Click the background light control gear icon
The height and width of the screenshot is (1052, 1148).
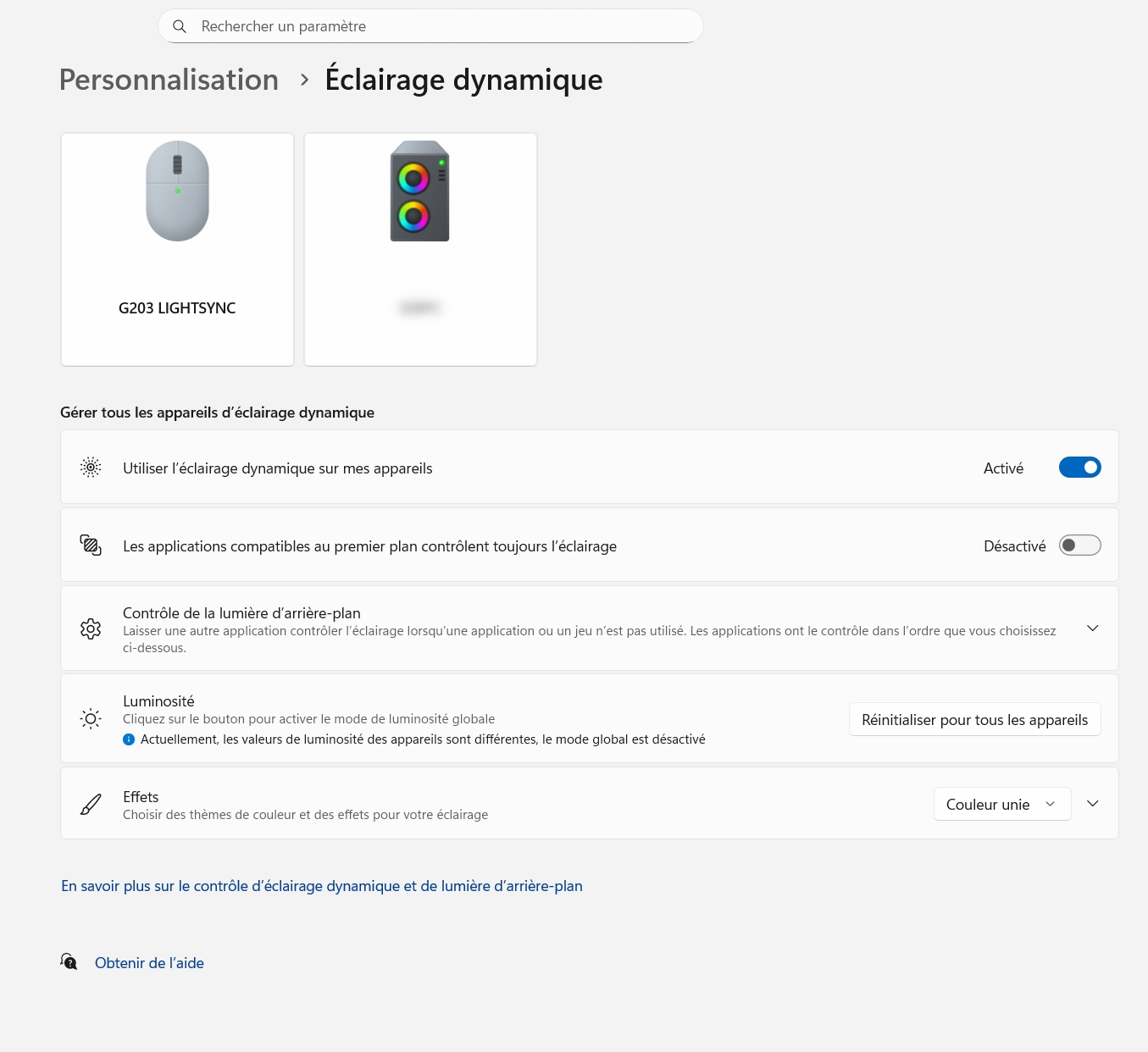pyautogui.click(x=91, y=628)
